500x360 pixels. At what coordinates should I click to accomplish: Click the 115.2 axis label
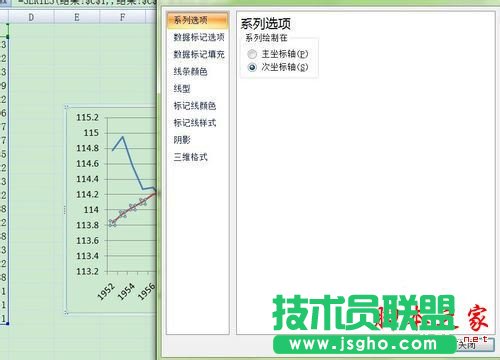[88, 117]
